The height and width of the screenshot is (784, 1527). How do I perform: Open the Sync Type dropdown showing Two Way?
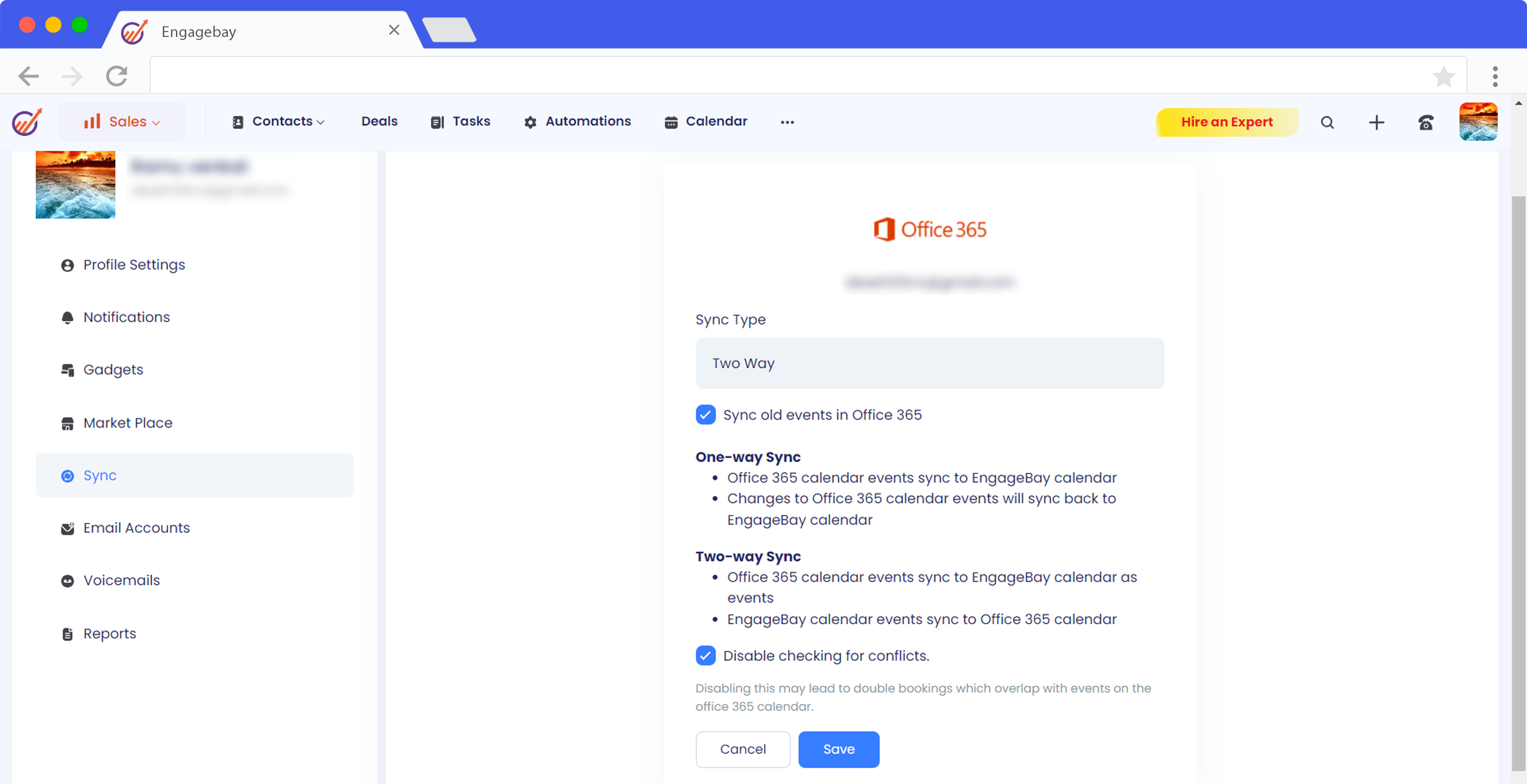click(x=929, y=363)
